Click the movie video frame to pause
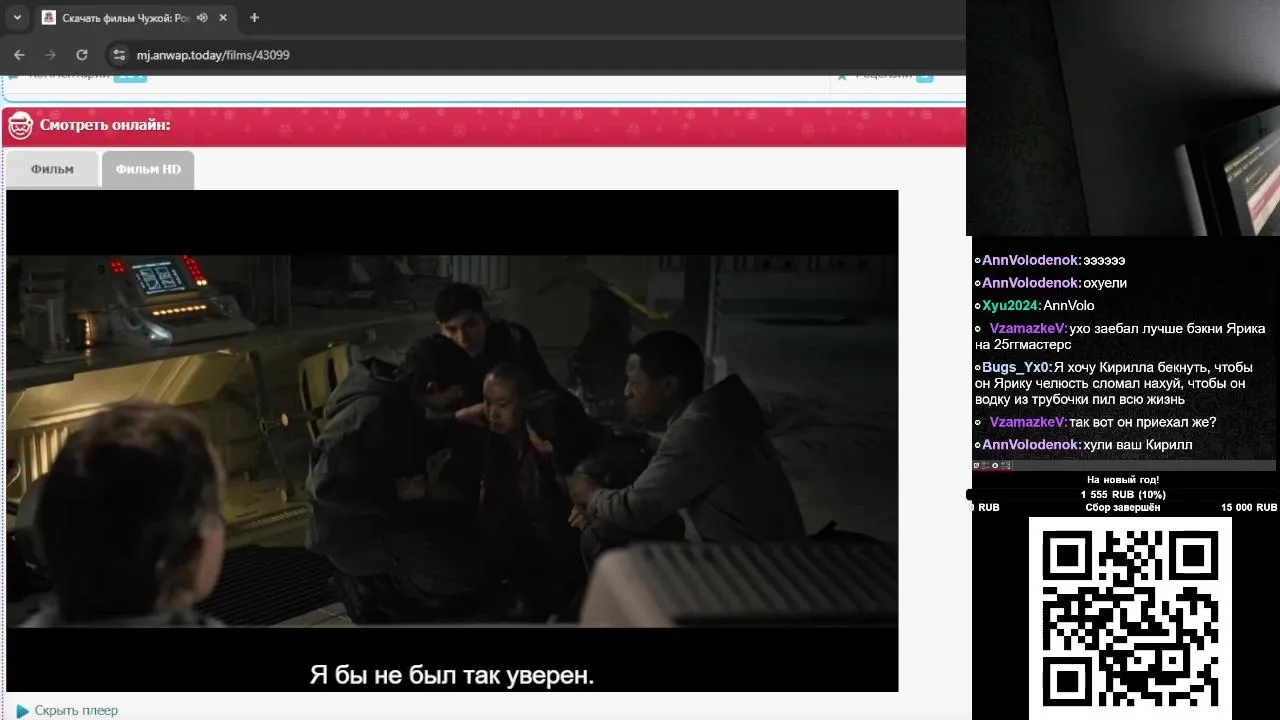This screenshot has width=1280, height=720. coord(452,440)
